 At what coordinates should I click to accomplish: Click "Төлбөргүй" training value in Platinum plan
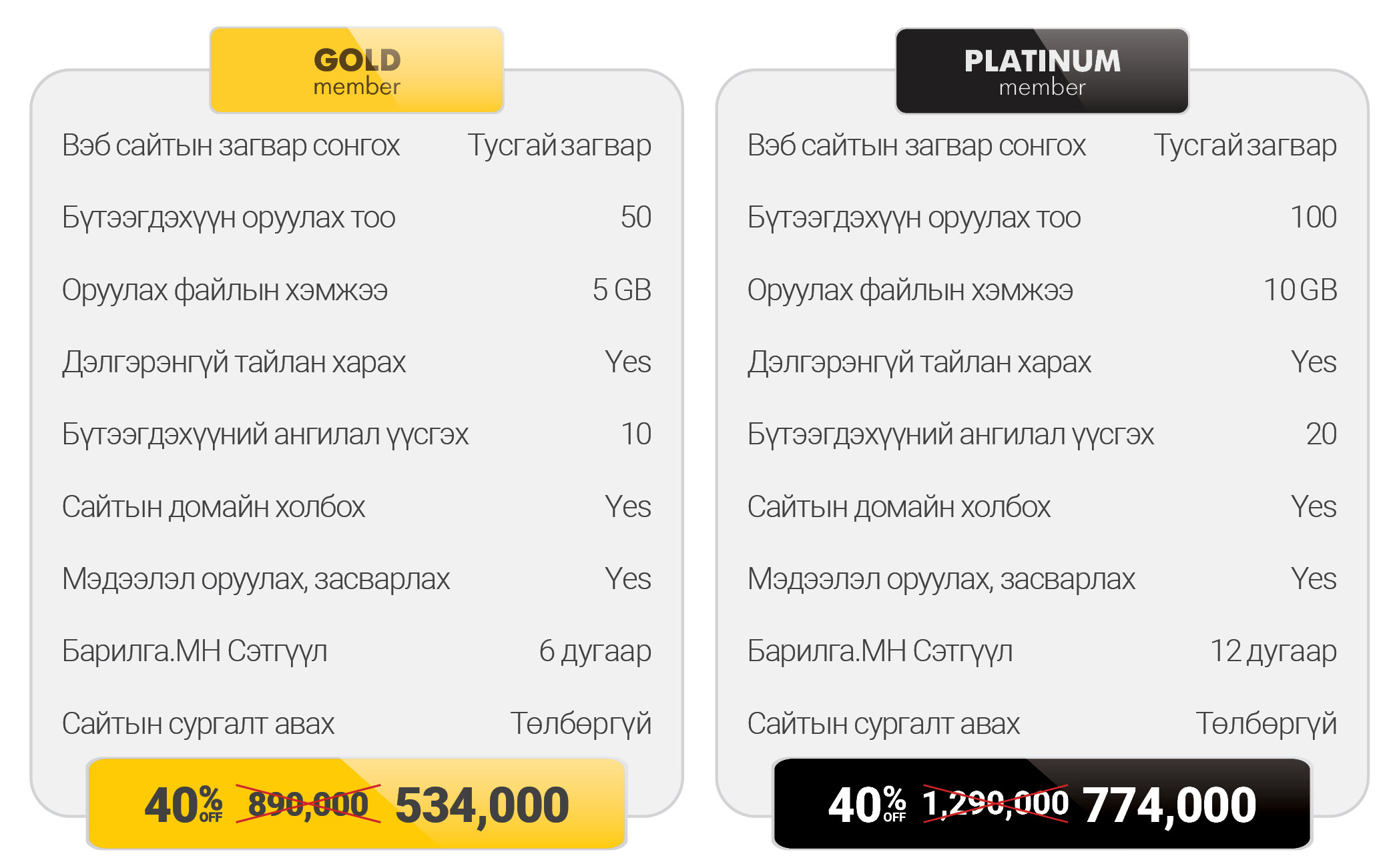1266,724
